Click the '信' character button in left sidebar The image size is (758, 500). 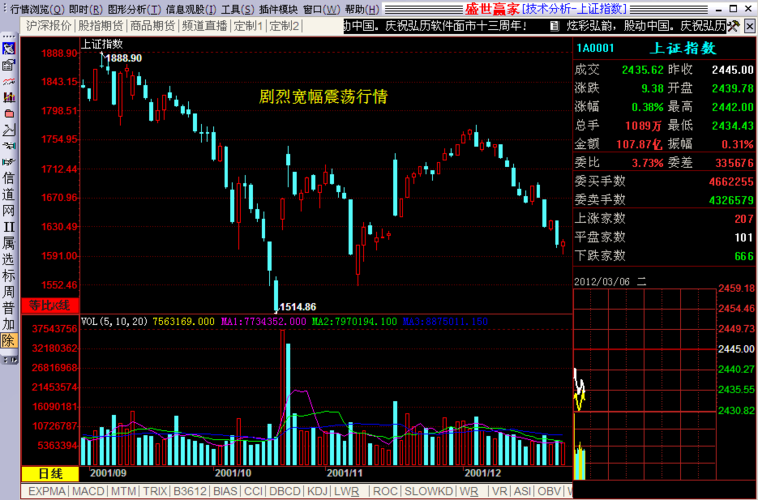[9, 179]
